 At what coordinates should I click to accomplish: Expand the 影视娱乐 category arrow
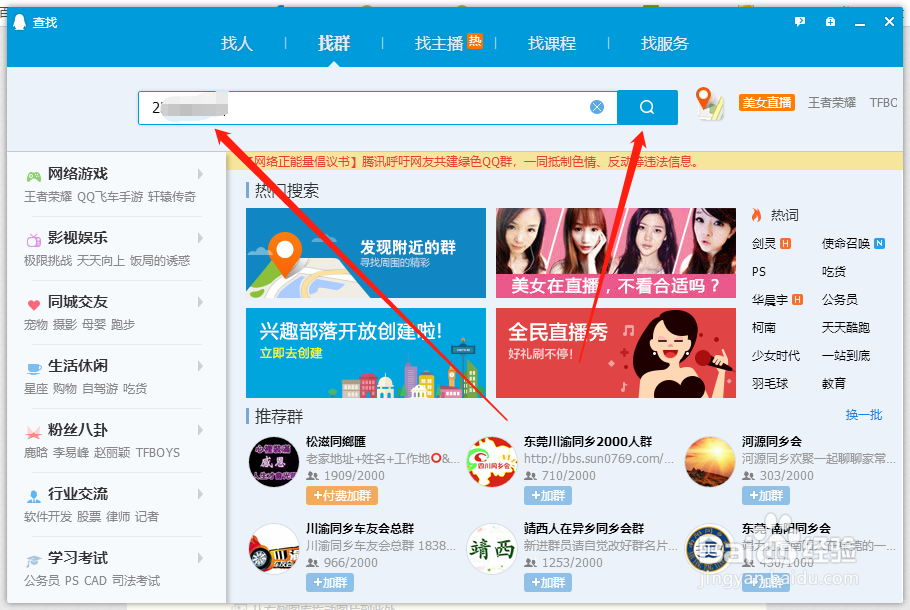point(200,238)
